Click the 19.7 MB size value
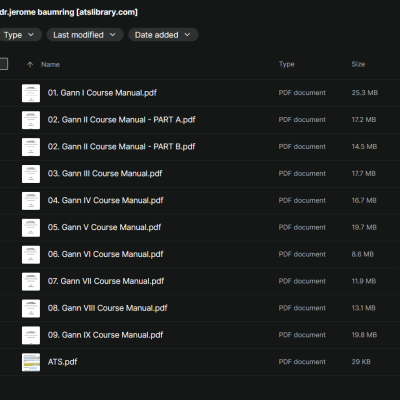Screen dimensions: 400x400 (x=364, y=227)
